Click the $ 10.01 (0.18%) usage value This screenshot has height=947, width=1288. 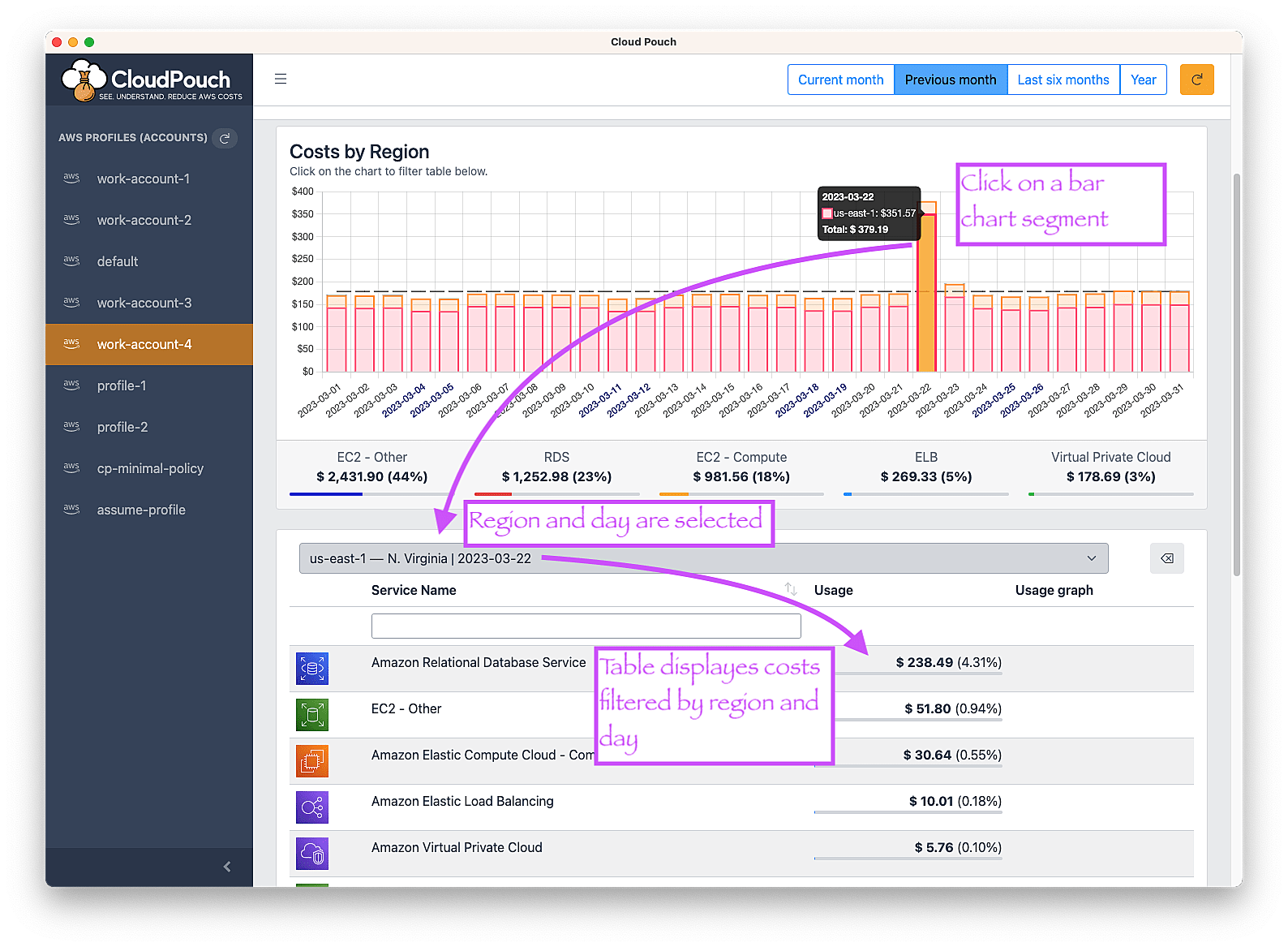point(955,801)
